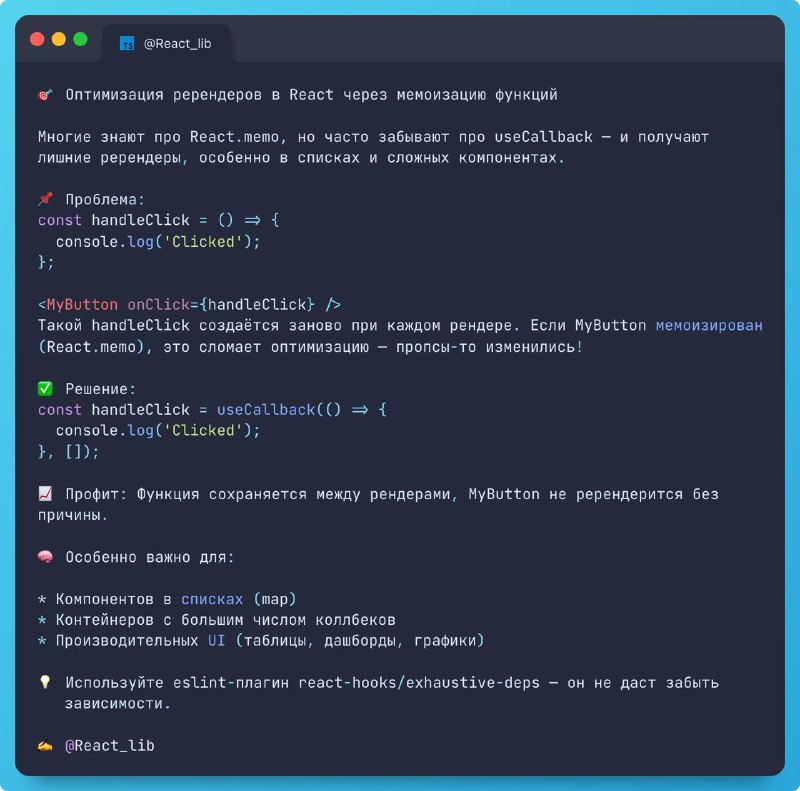Click the react-hooks/exhaustive-deps text
This screenshot has width=800, height=791.
tap(419, 683)
